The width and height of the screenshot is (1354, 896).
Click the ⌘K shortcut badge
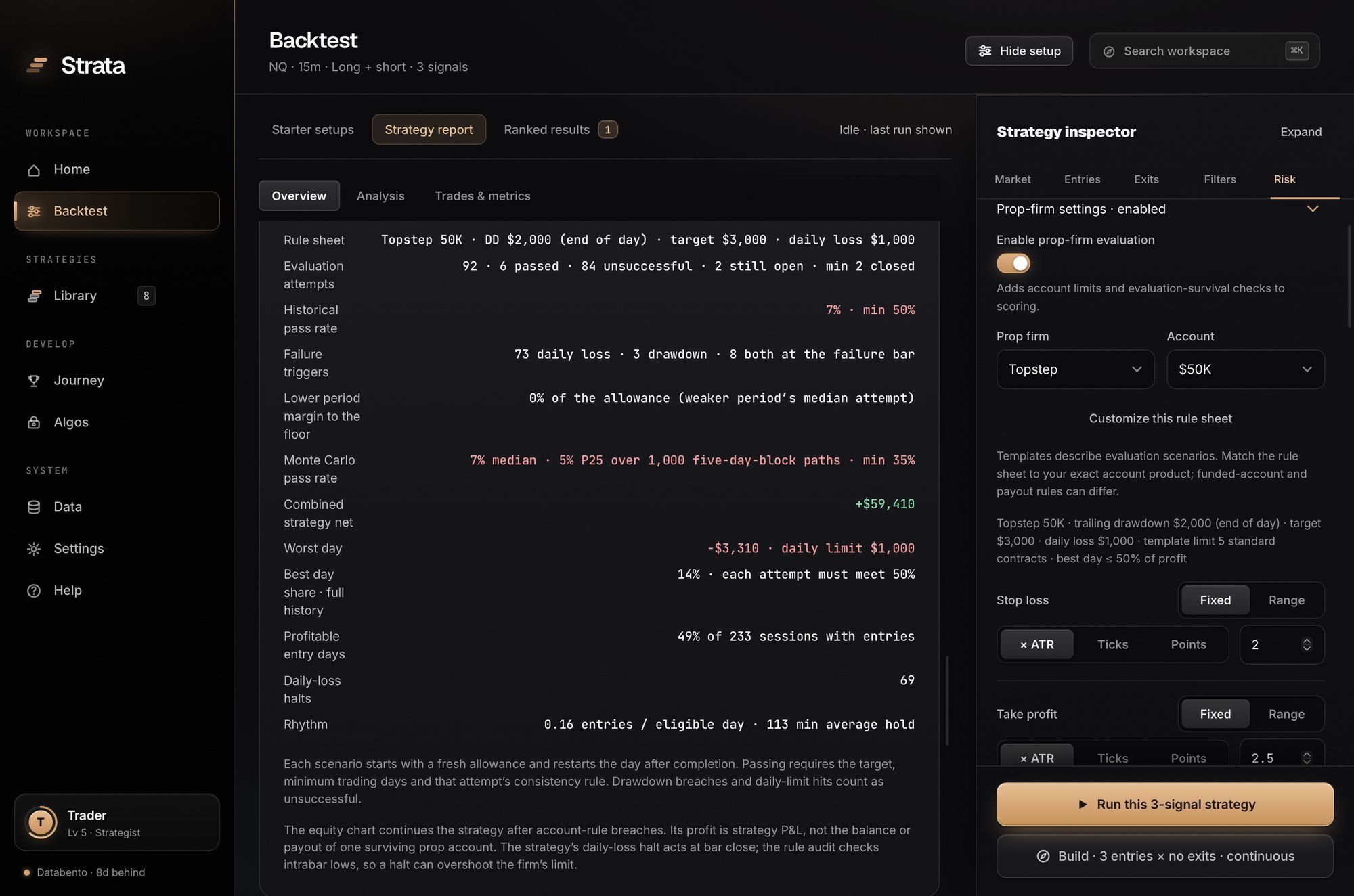click(1296, 51)
